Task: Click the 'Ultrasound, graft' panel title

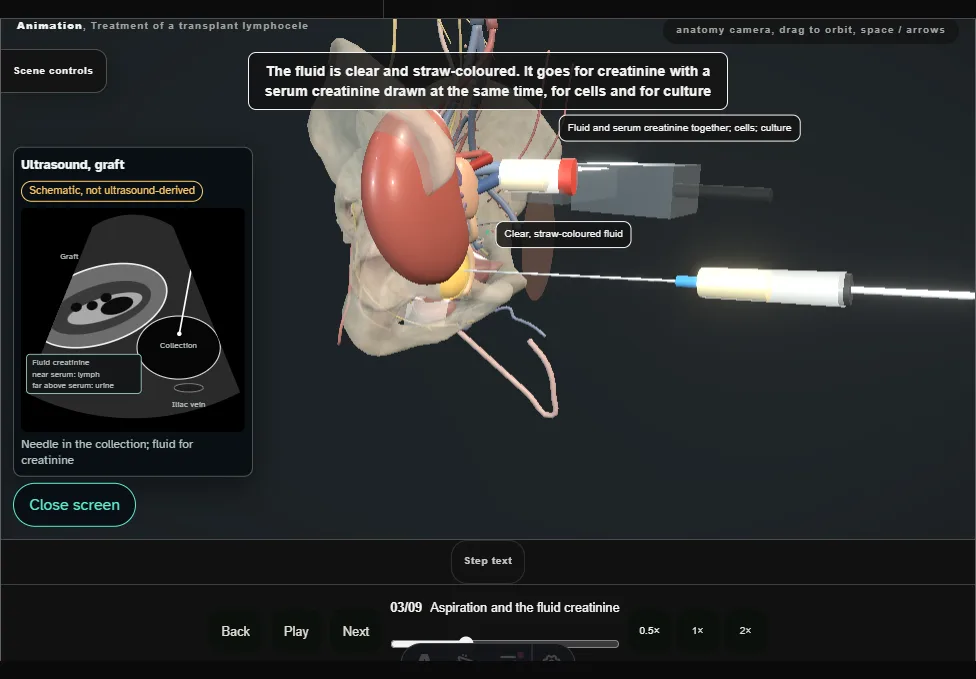Action: 73,164
